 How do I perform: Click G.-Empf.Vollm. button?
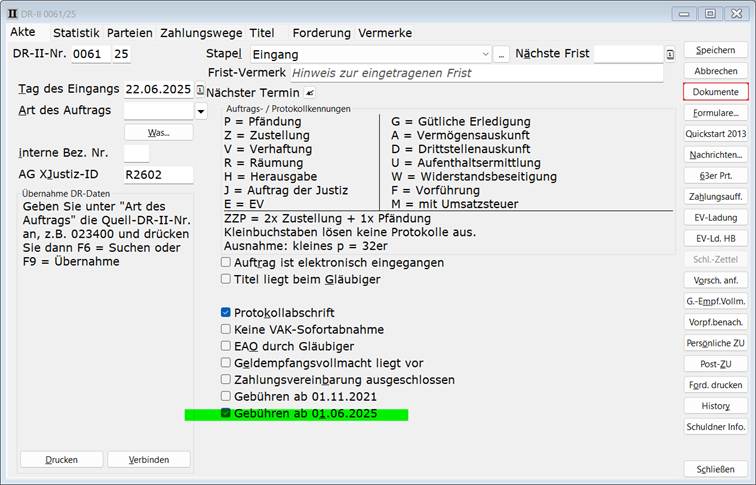pyautogui.click(x=716, y=301)
